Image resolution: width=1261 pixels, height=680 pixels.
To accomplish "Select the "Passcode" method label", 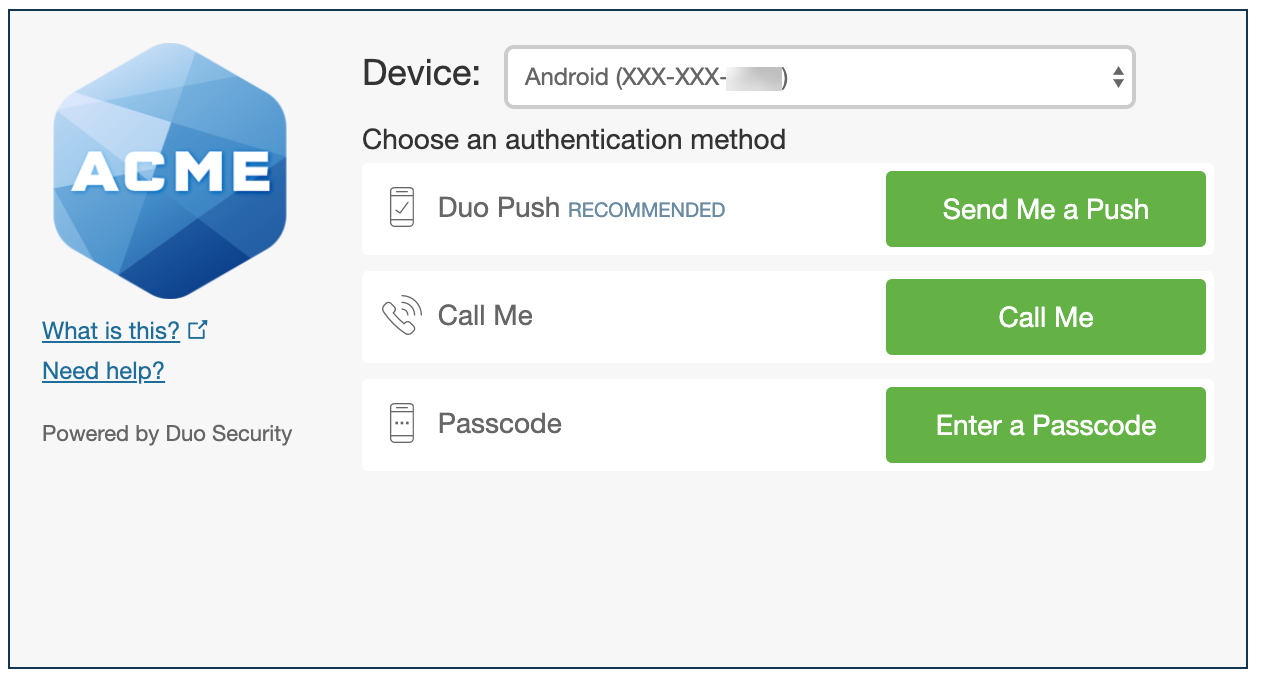I will [x=500, y=423].
